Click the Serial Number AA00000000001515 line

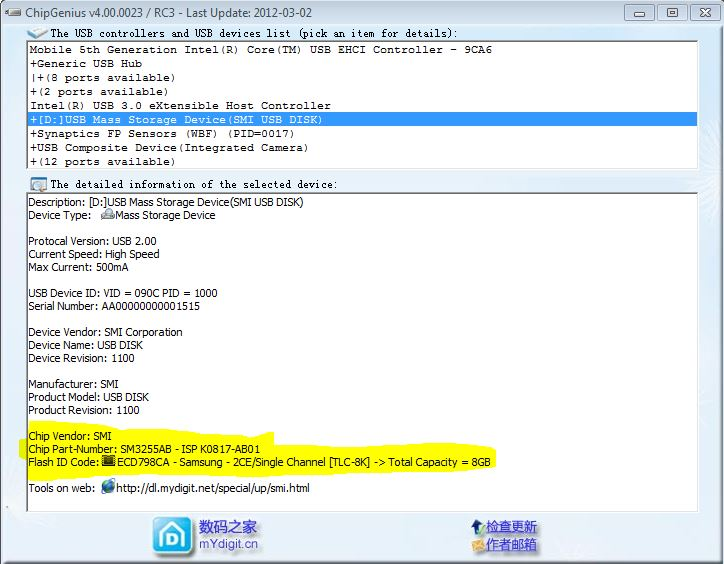tap(114, 306)
